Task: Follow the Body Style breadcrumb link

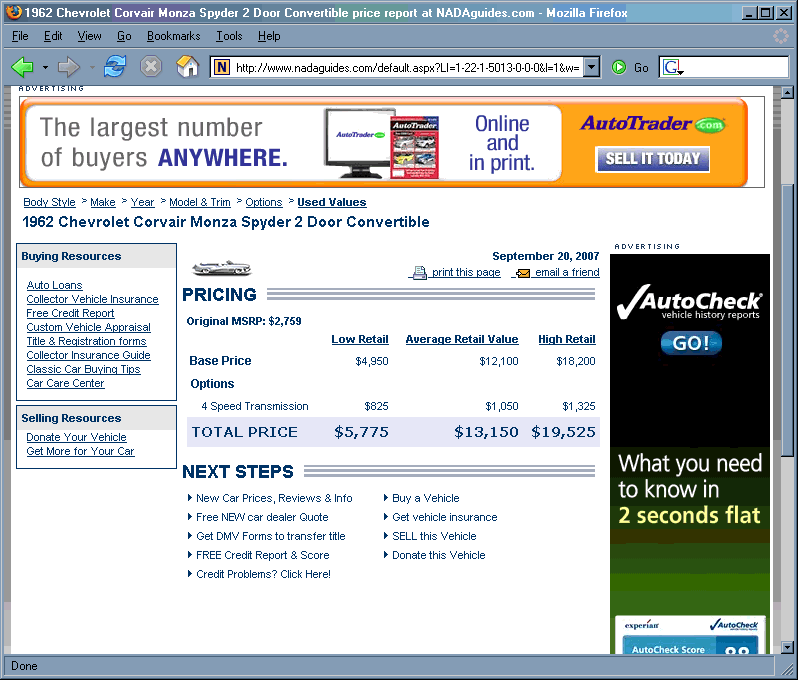Action: (49, 202)
